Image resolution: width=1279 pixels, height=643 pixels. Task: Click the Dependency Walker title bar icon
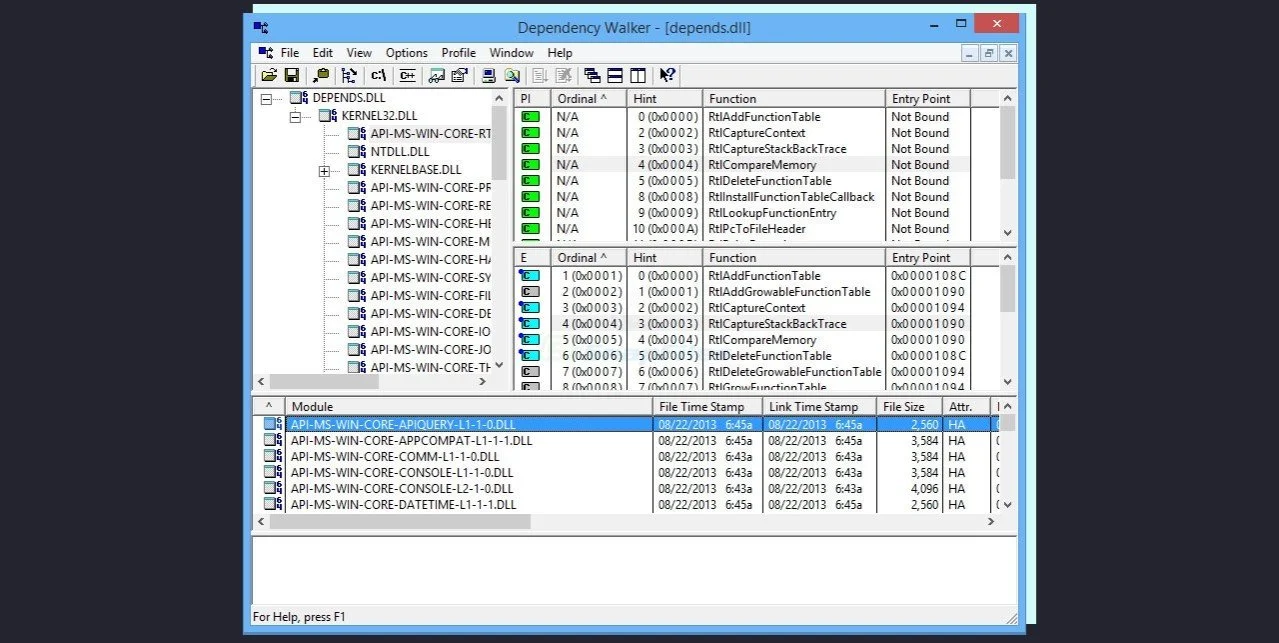pos(260,27)
